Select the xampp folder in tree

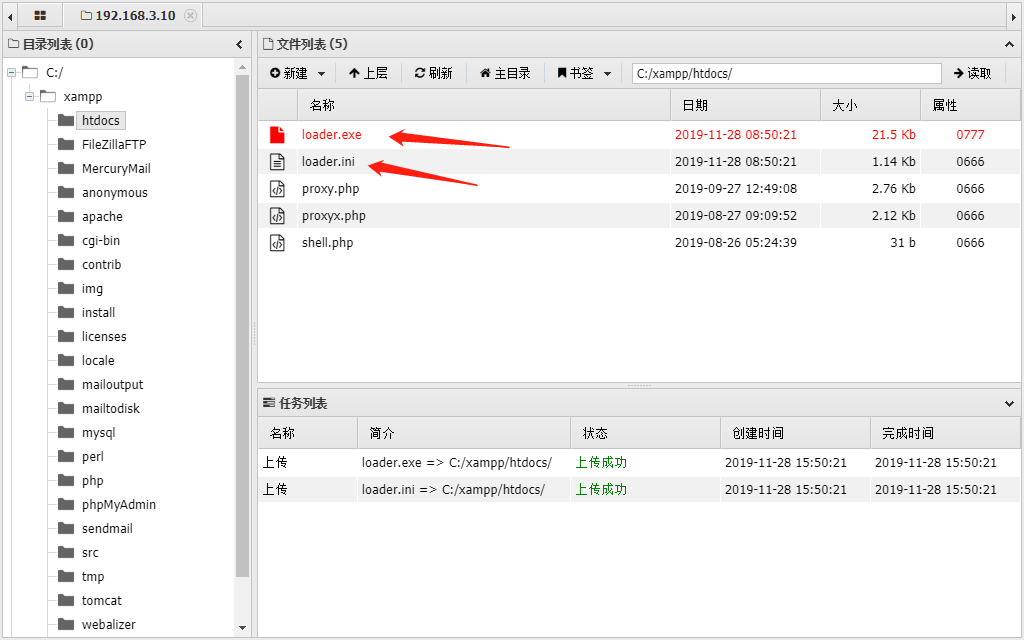(83, 97)
